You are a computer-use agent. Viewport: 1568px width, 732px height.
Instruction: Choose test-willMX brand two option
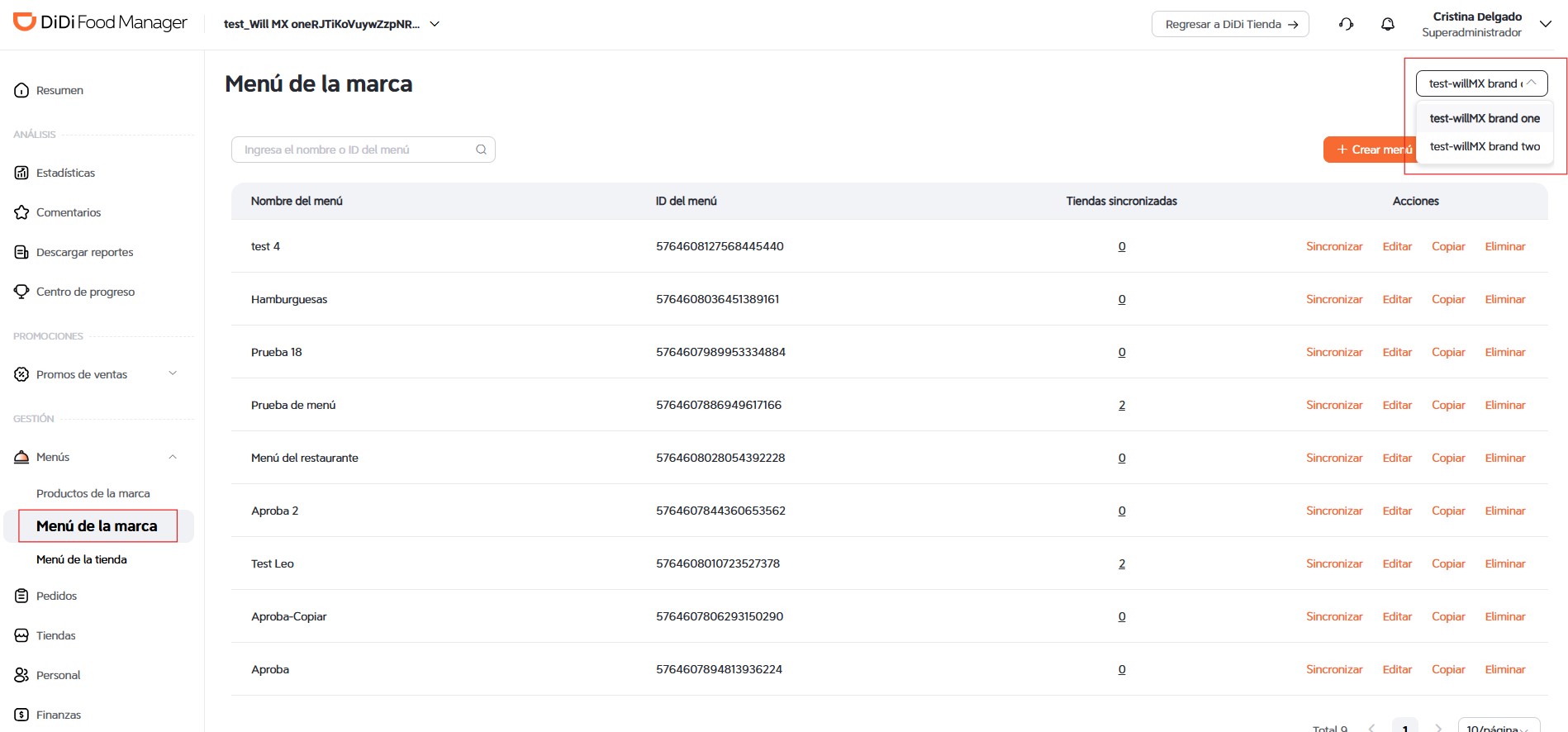click(x=1485, y=146)
